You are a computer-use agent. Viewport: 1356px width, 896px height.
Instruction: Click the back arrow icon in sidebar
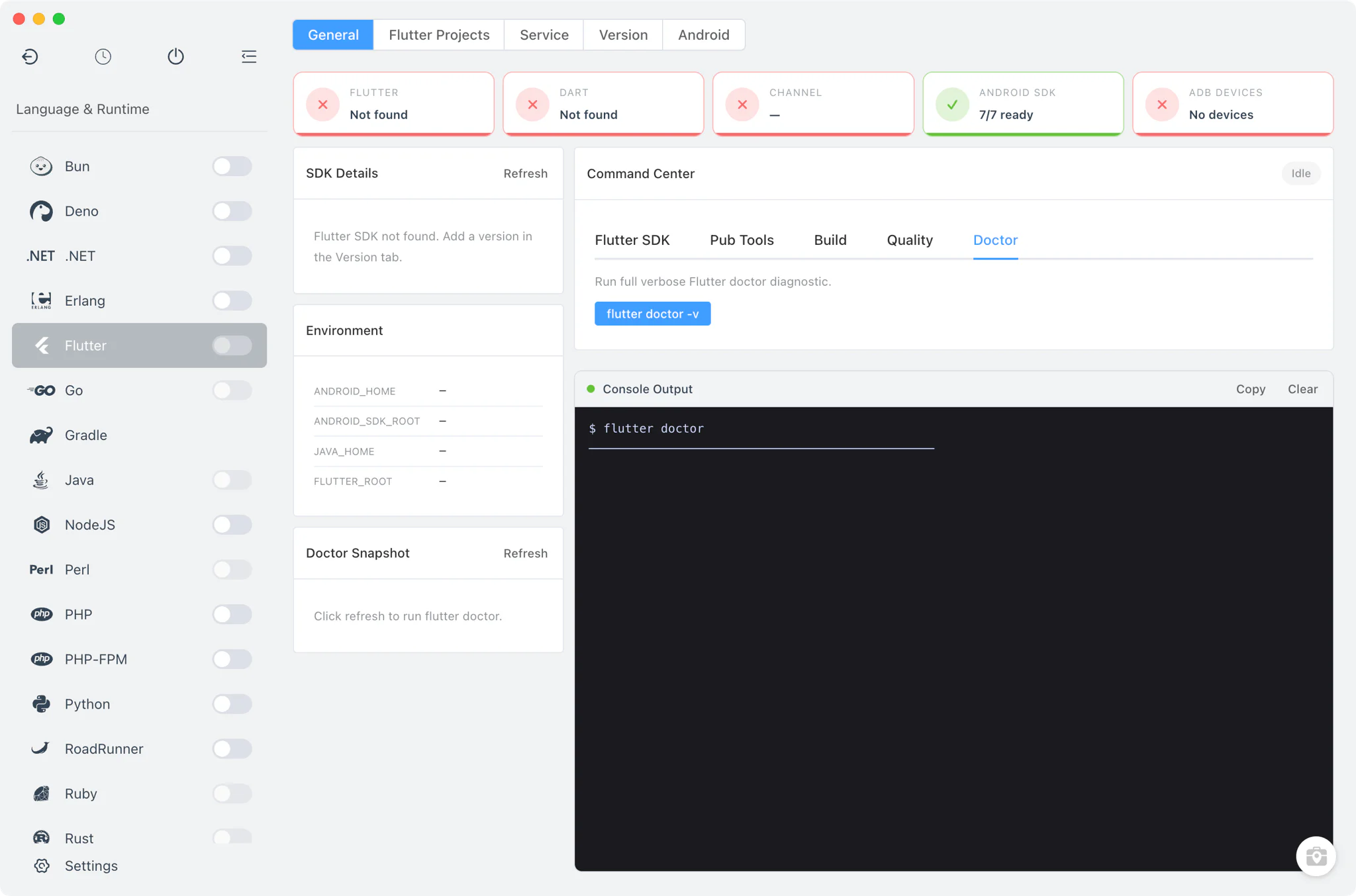(30, 57)
